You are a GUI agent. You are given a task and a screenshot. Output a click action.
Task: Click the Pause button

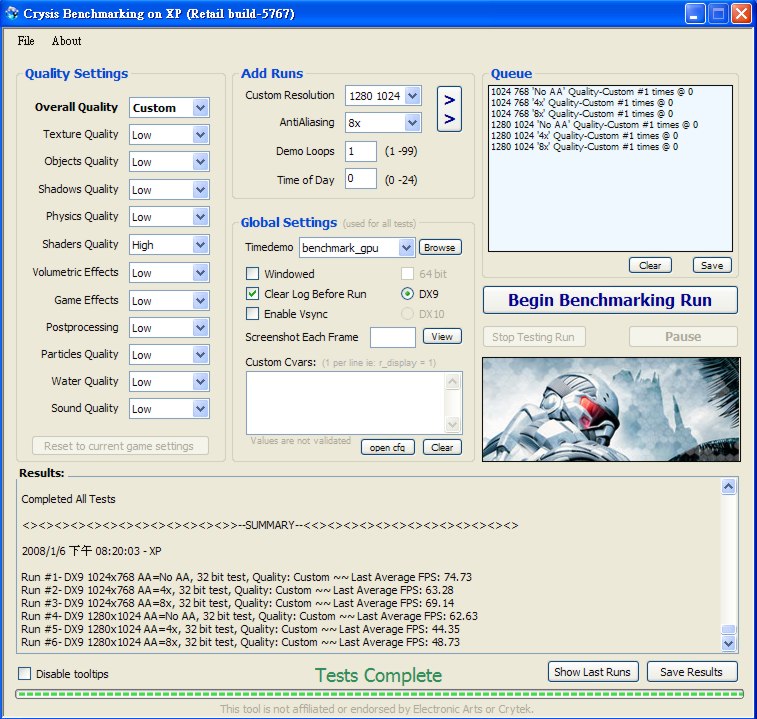(x=683, y=337)
